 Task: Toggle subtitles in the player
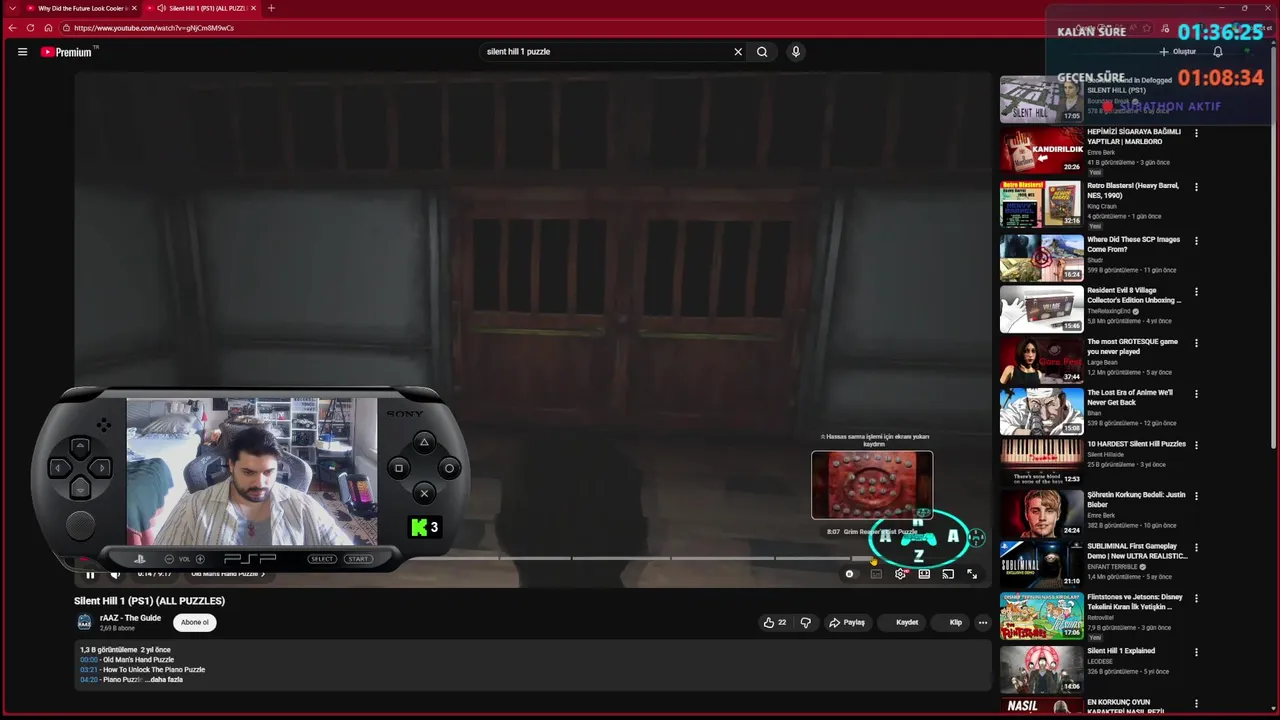click(x=876, y=574)
